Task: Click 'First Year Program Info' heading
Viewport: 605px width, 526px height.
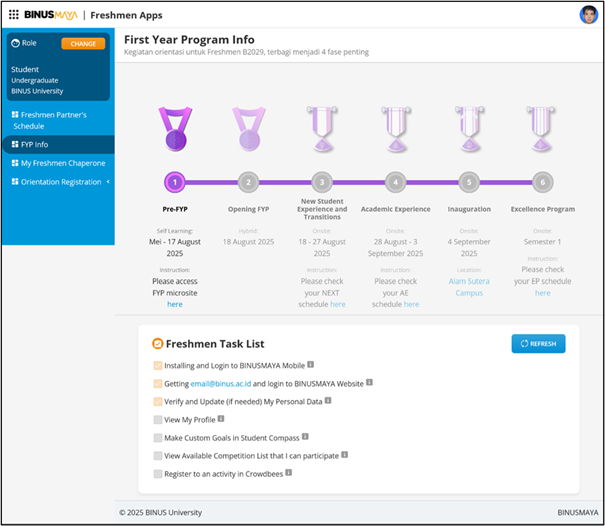Action: pyautogui.click(x=189, y=39)
